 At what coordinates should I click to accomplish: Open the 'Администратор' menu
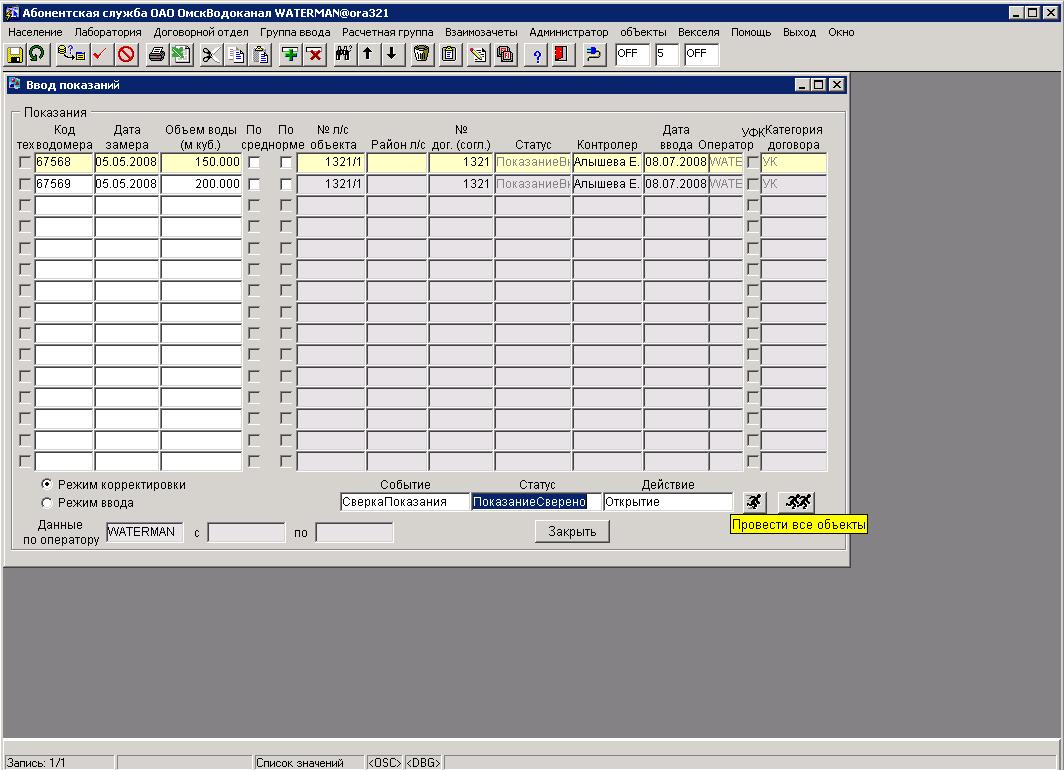(x=568, y=32)
